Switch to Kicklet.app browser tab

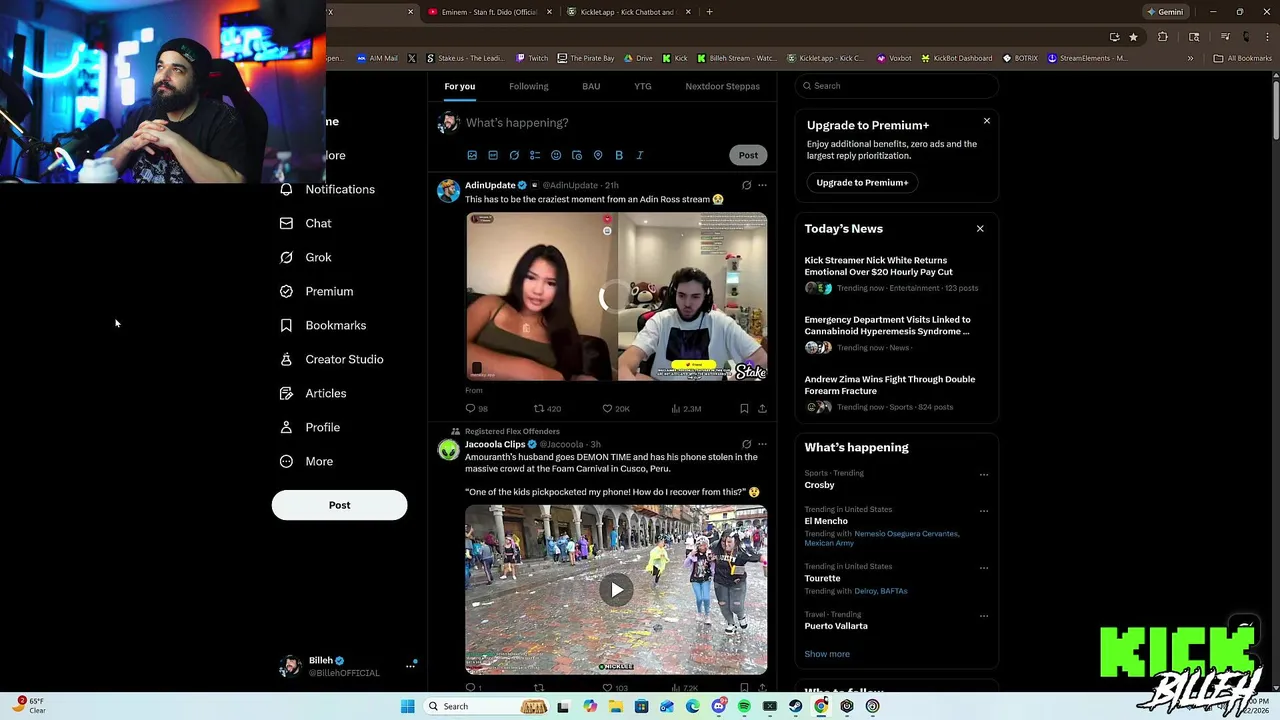point(628,12)
